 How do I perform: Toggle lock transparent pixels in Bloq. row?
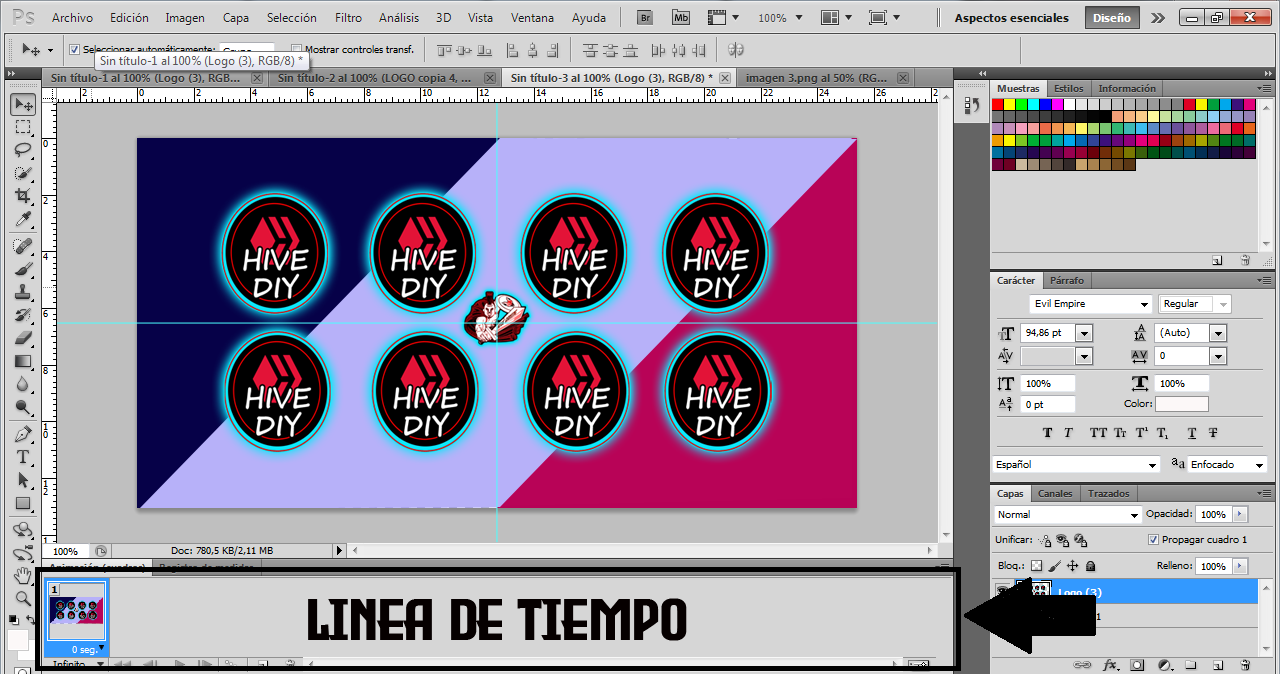[x=1036, y=566]
